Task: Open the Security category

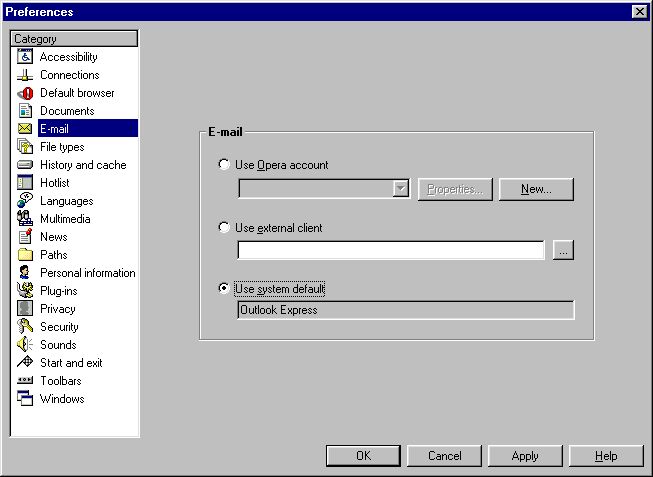Action: [60, 327]
